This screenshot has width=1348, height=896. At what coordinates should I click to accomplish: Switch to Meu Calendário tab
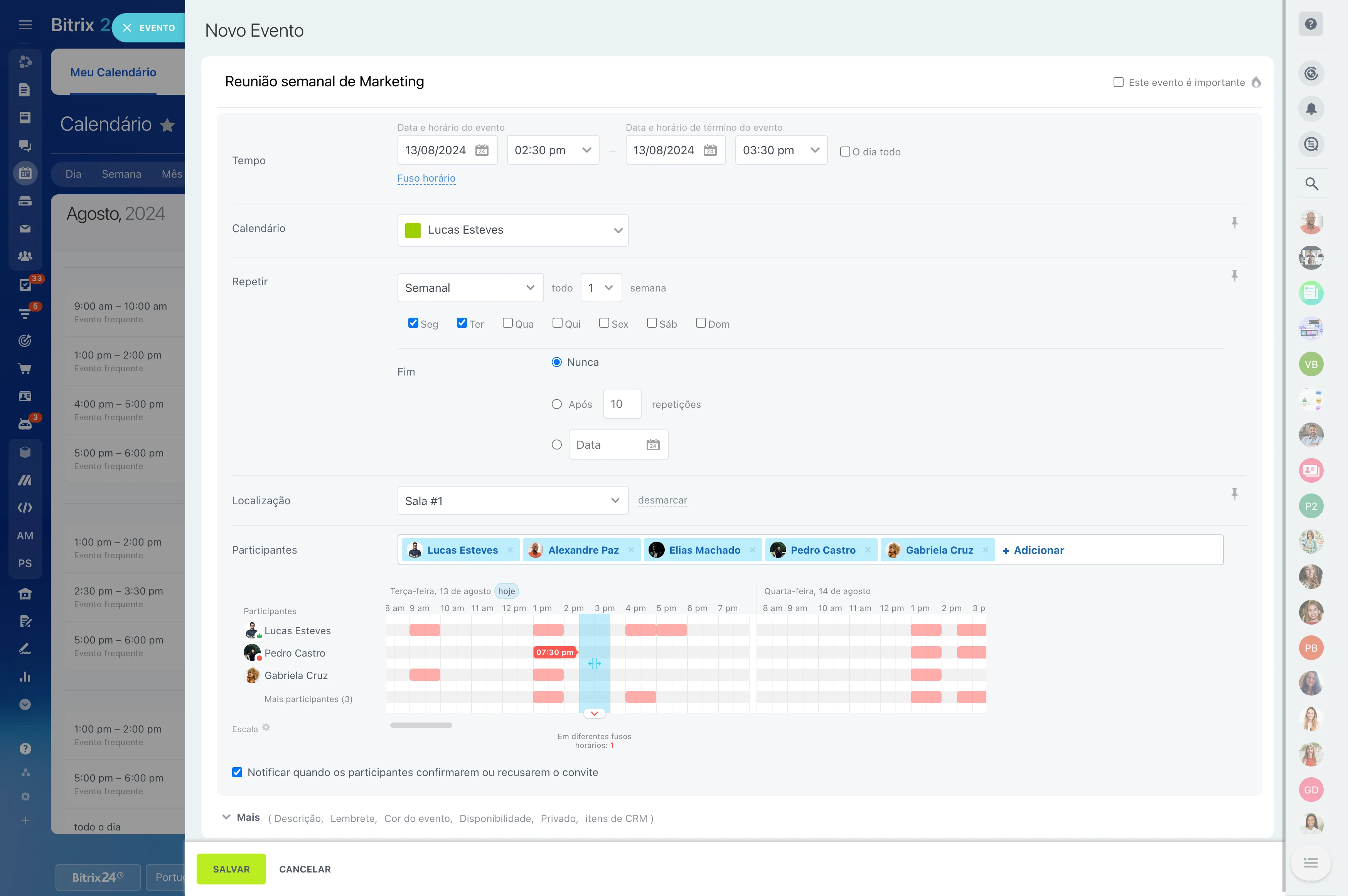113,72
